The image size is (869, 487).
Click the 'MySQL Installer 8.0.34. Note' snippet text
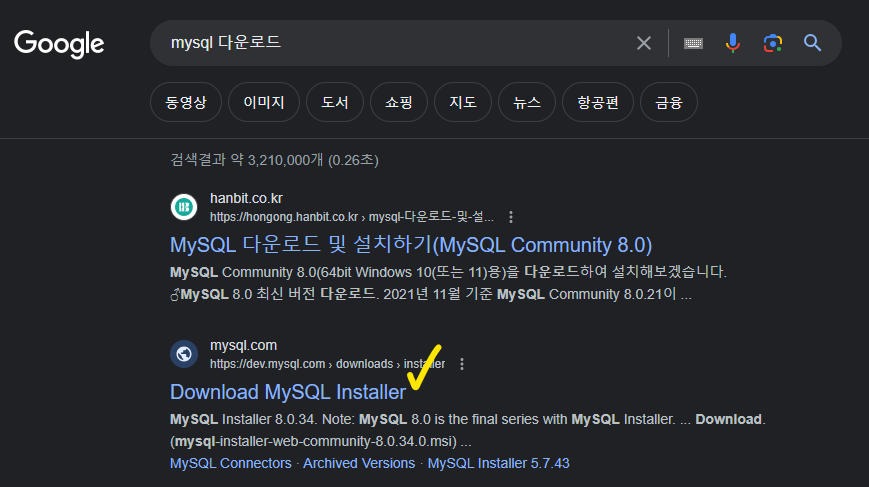click(x=467, y=430)
